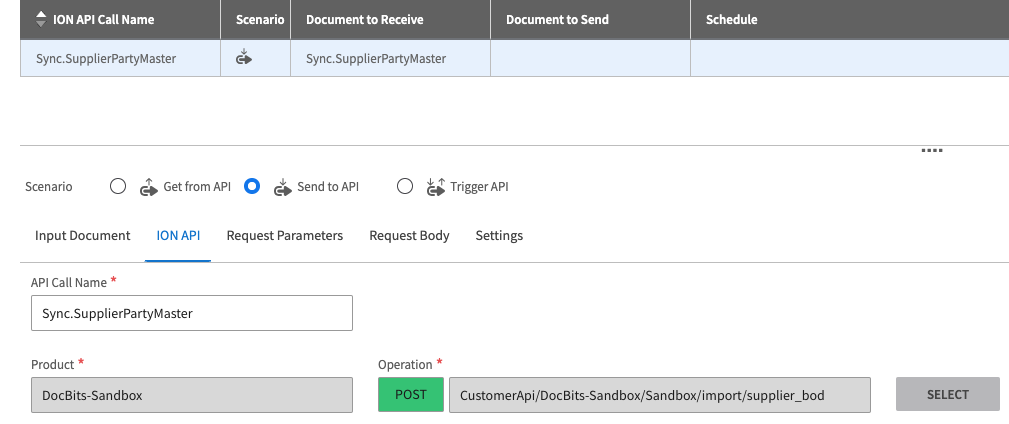Grab the dotted splitter handle above the Scenario options
The image size is (1009, 424).
(x=931, y=150)
